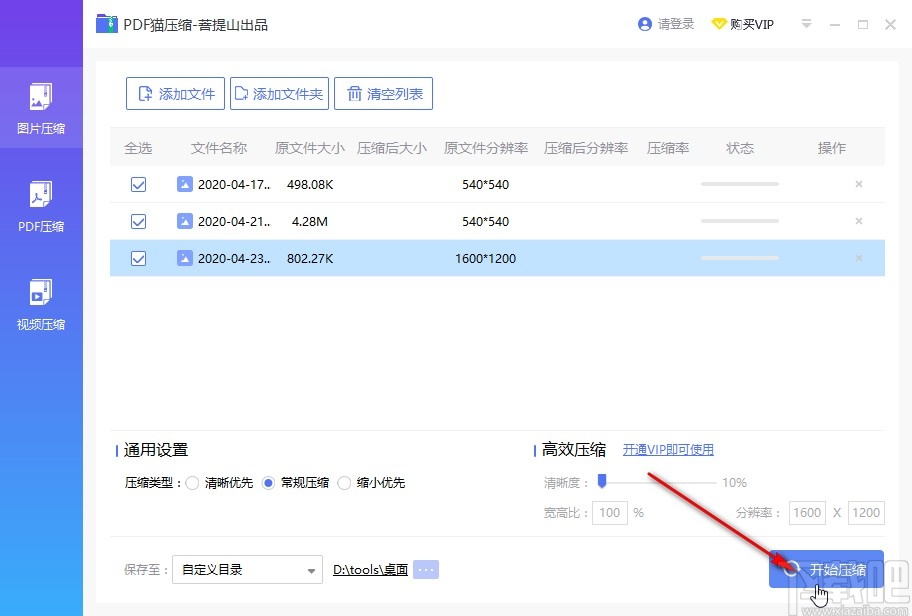Click the user avatar login icon

[x=644, y=24]
